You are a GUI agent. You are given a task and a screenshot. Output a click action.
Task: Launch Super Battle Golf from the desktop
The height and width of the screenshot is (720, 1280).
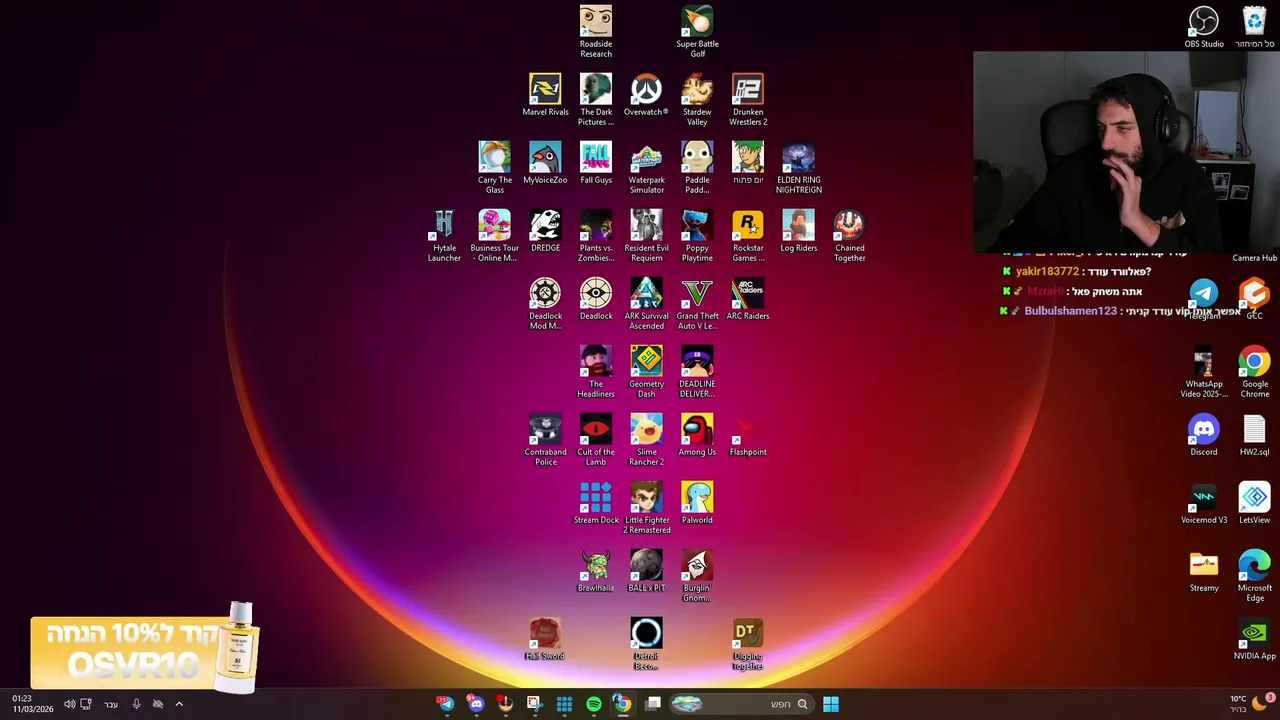coord(697,31)
